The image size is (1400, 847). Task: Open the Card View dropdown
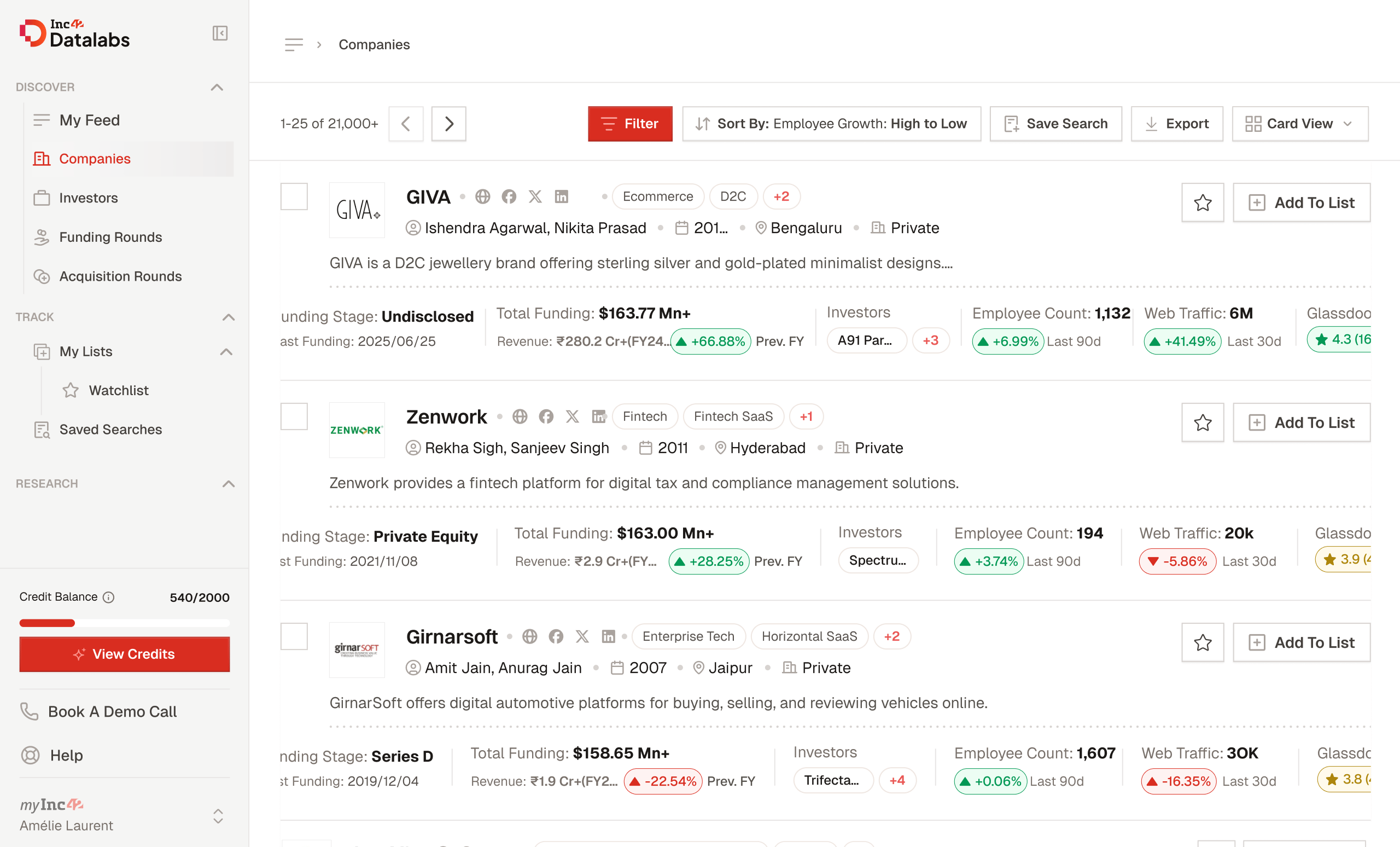coord(1299,123)
